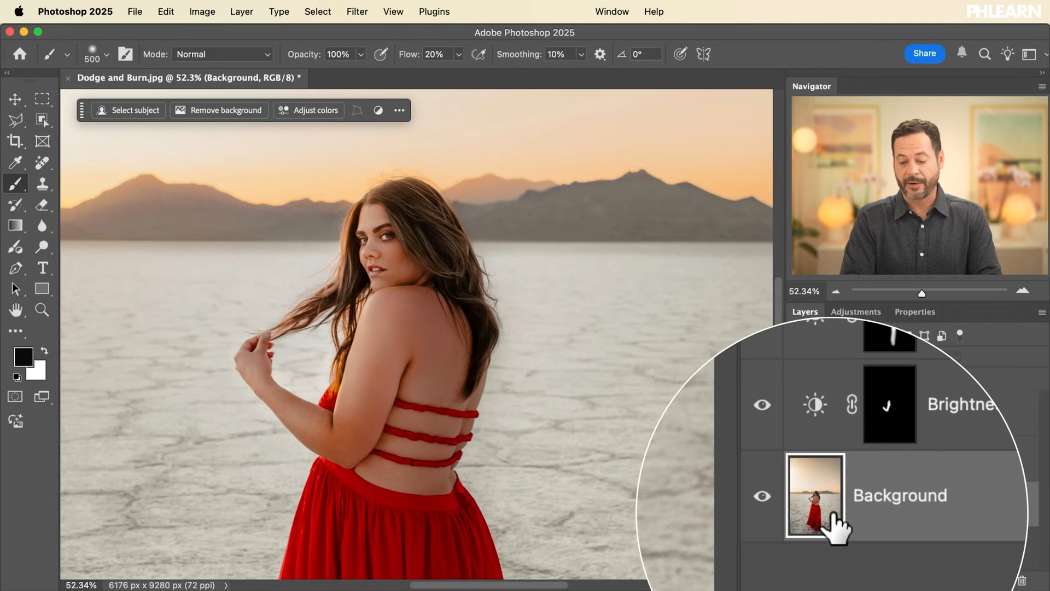
Task: Hide the Brightness adjustment layer eye
Action: click(x=762, y=405)
